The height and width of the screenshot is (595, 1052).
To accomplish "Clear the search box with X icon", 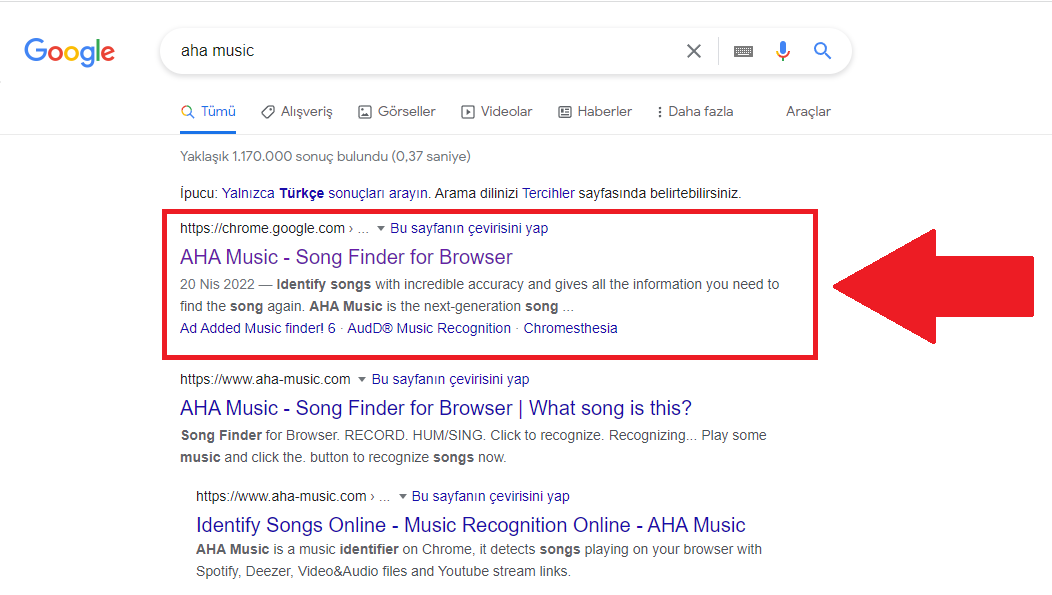I will click(693, 51).
